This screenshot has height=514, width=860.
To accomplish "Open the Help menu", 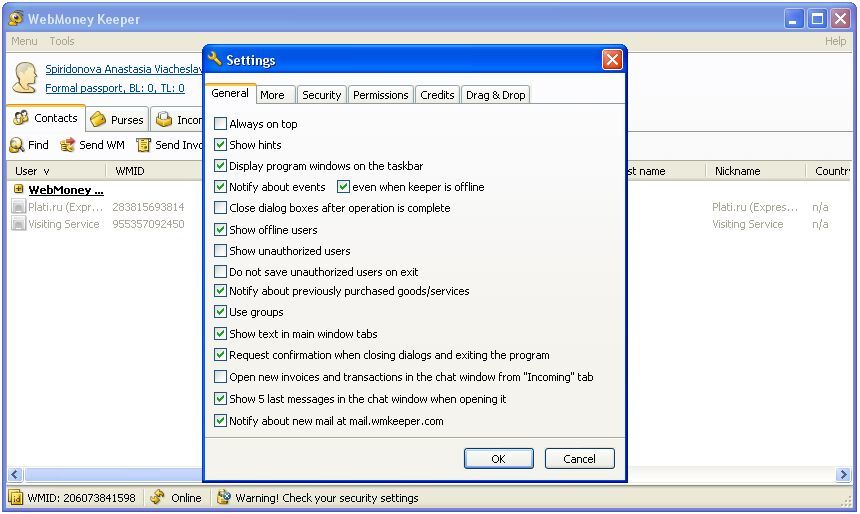I will [x=835, y=41].
